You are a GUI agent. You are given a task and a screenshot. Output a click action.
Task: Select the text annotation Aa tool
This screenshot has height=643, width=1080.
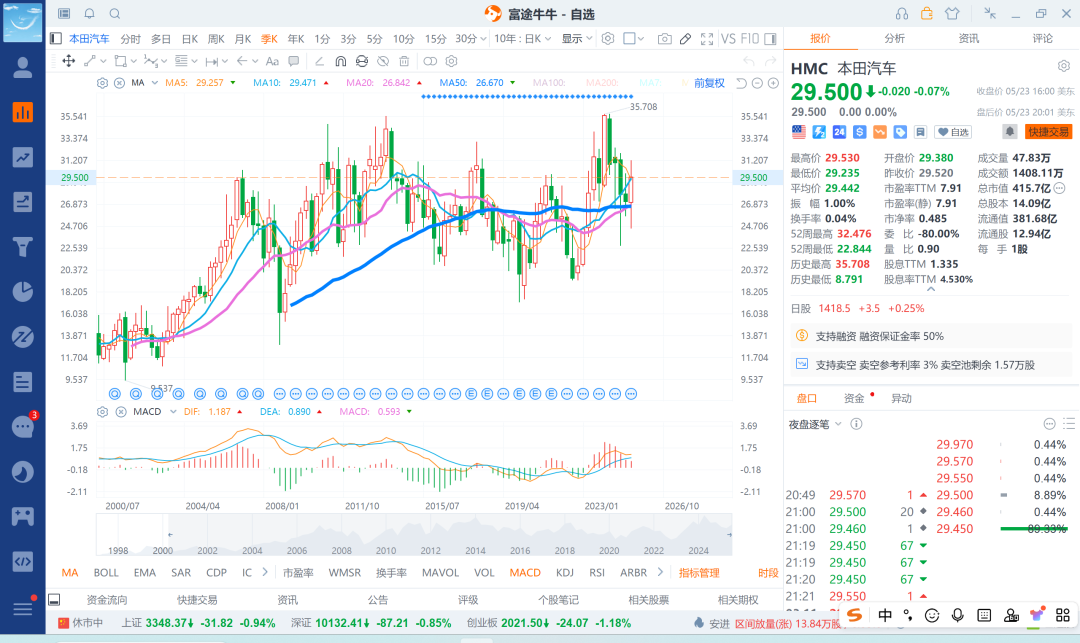point(272,61)
